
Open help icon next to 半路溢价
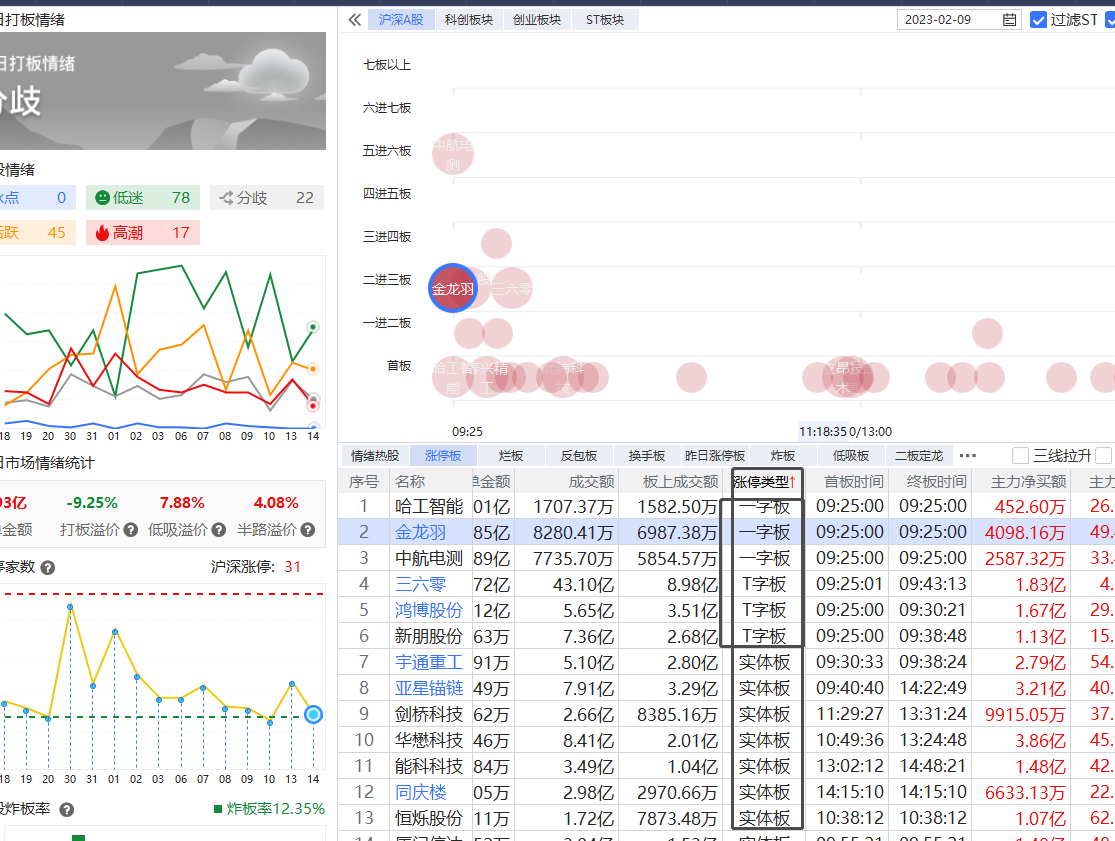pyautogui.click(x=308, y=530)
